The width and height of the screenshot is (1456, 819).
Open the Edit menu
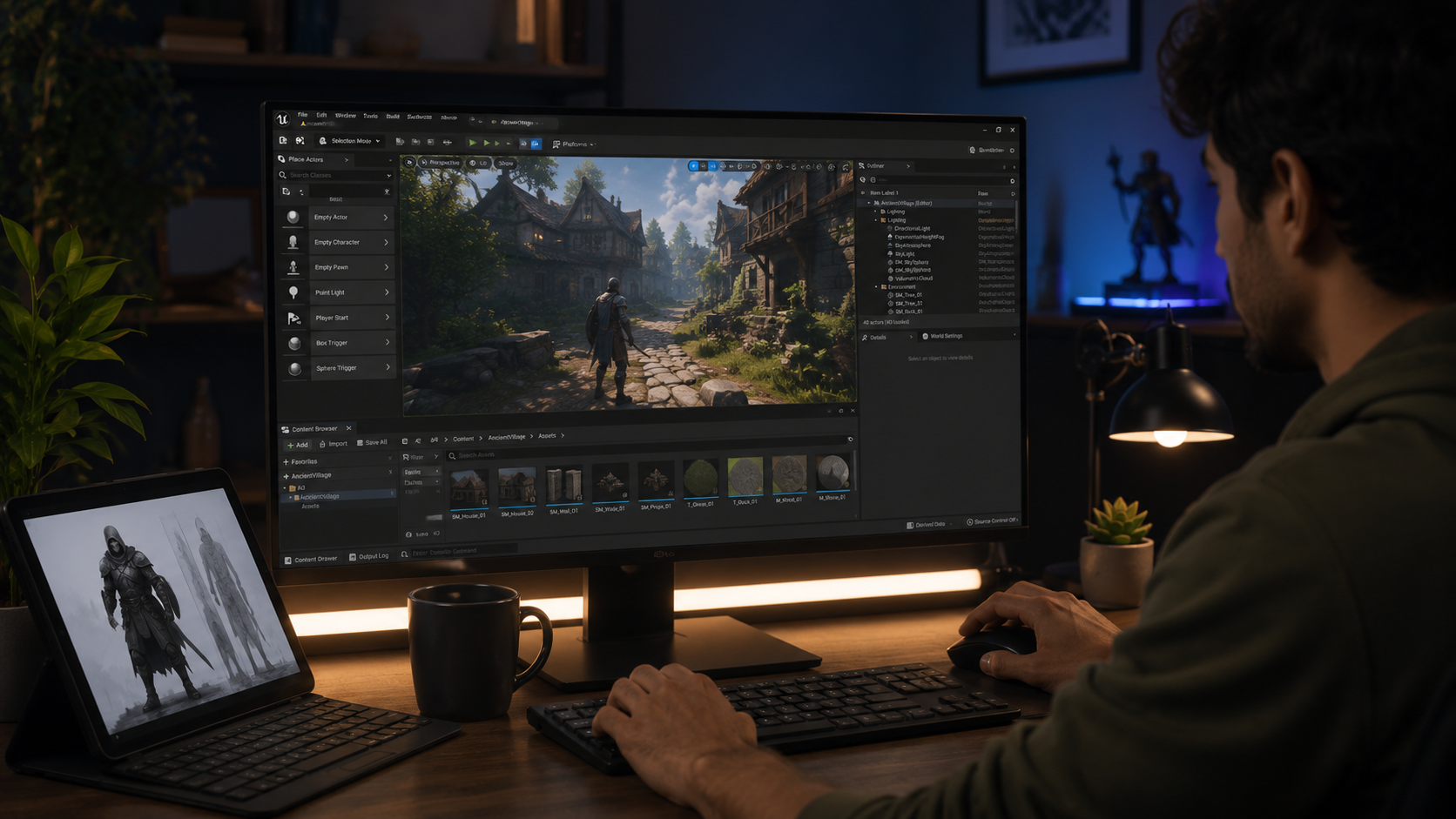321,115
